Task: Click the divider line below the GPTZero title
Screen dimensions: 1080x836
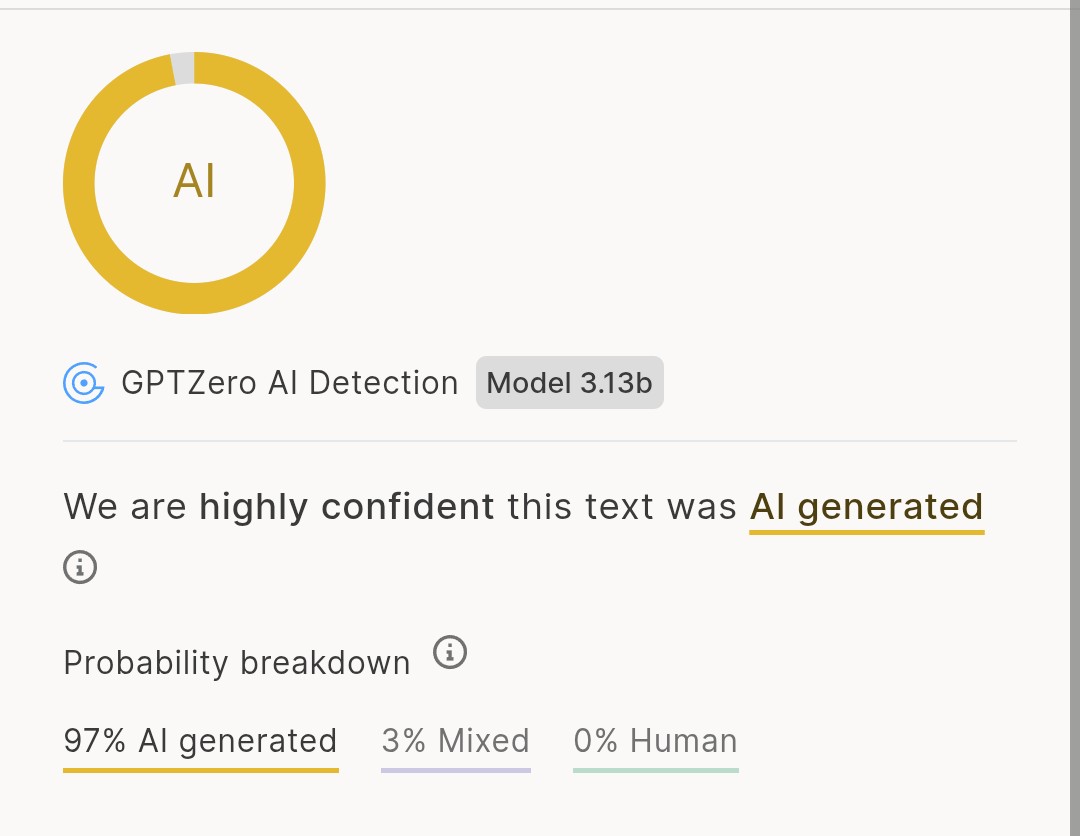Action: (540, 440)
